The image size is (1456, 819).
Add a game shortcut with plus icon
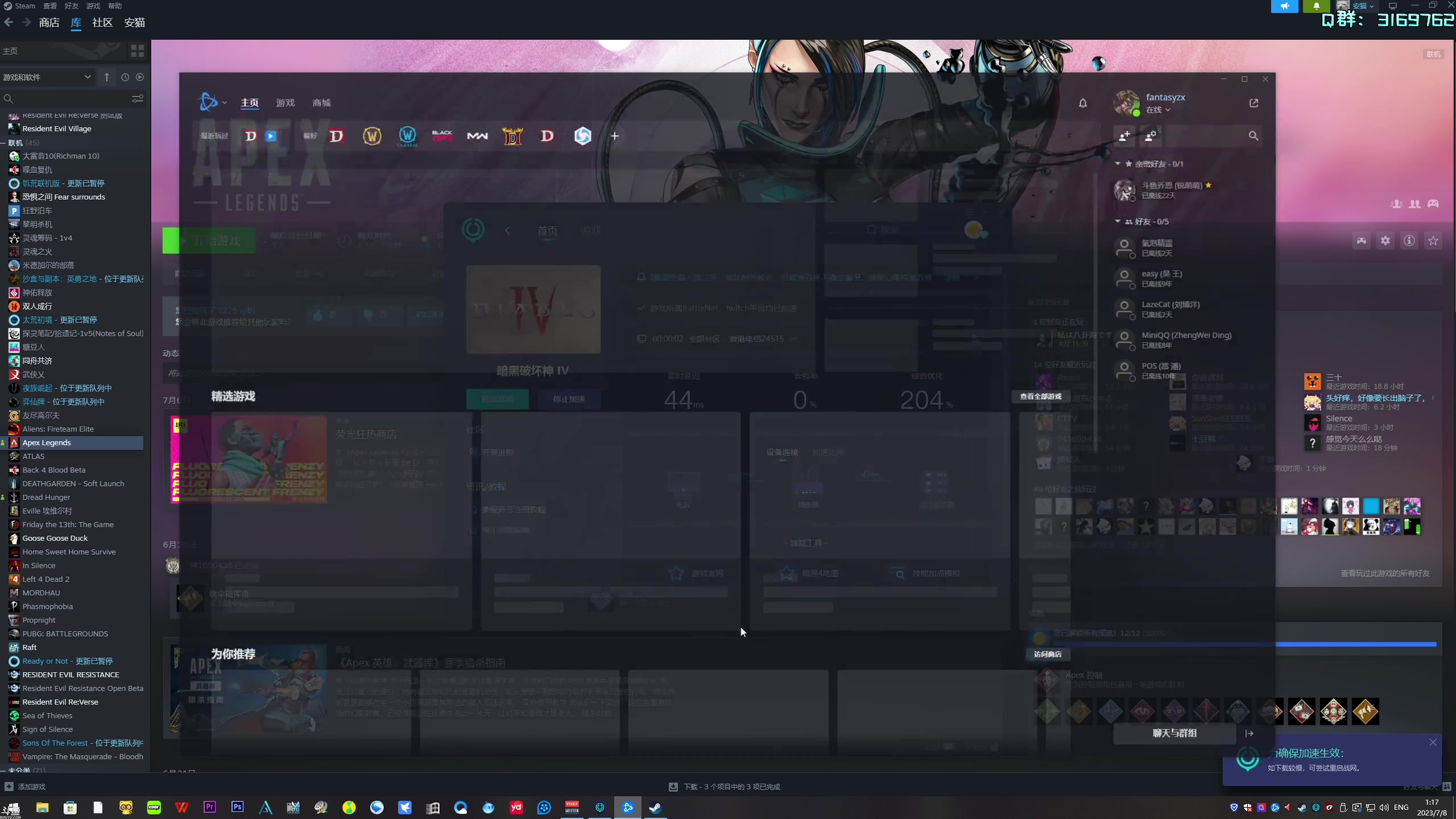click(614, 136)
